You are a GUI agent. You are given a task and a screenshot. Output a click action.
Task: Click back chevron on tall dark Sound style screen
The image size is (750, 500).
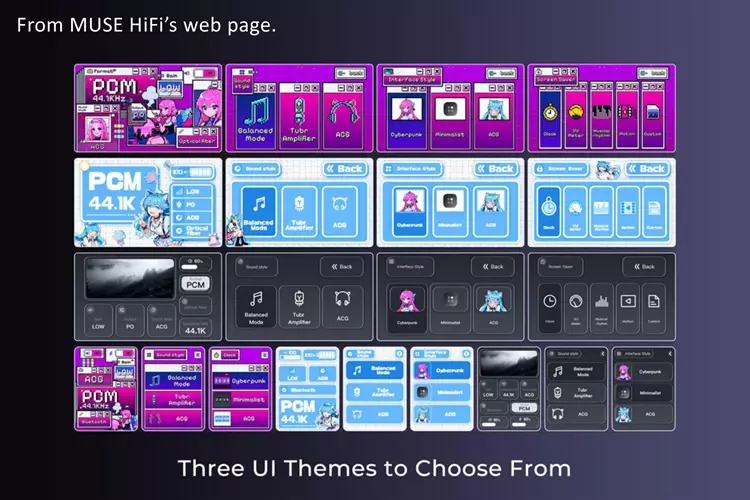603,354
